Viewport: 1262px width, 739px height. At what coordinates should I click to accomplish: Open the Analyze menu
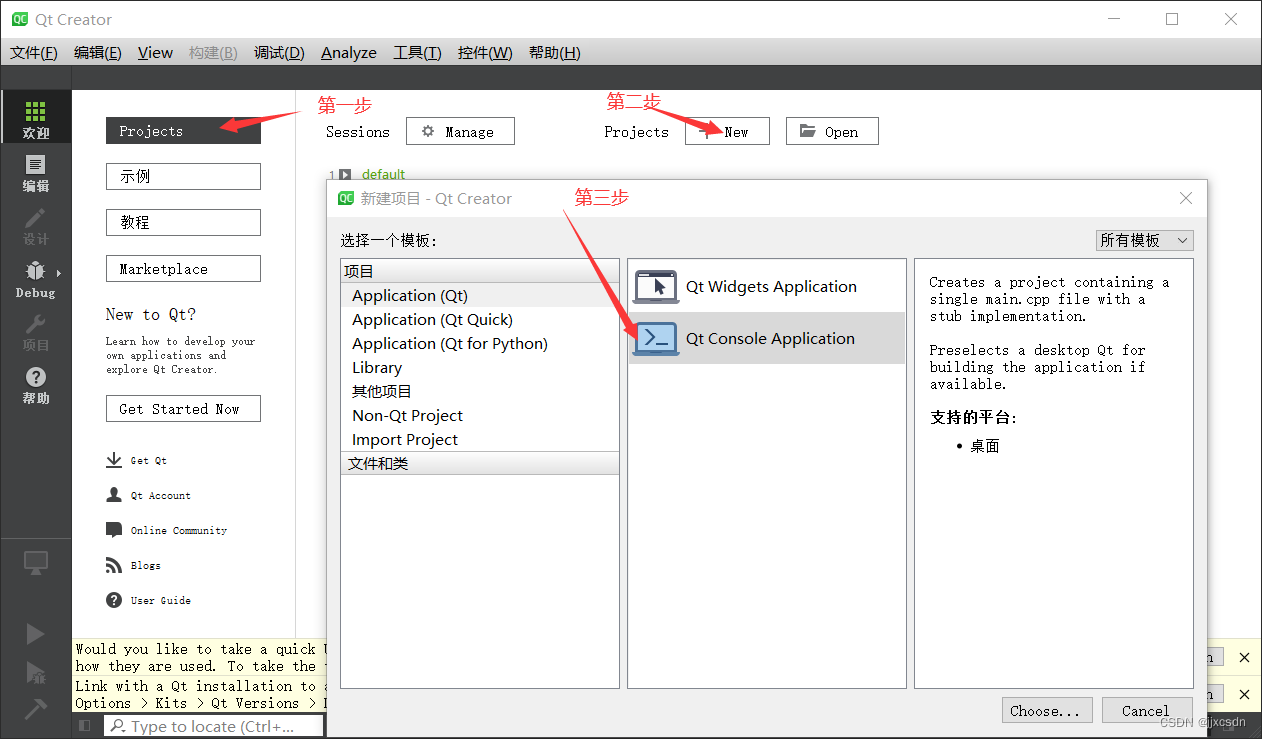pyautogui.click(x=349, y=52)
